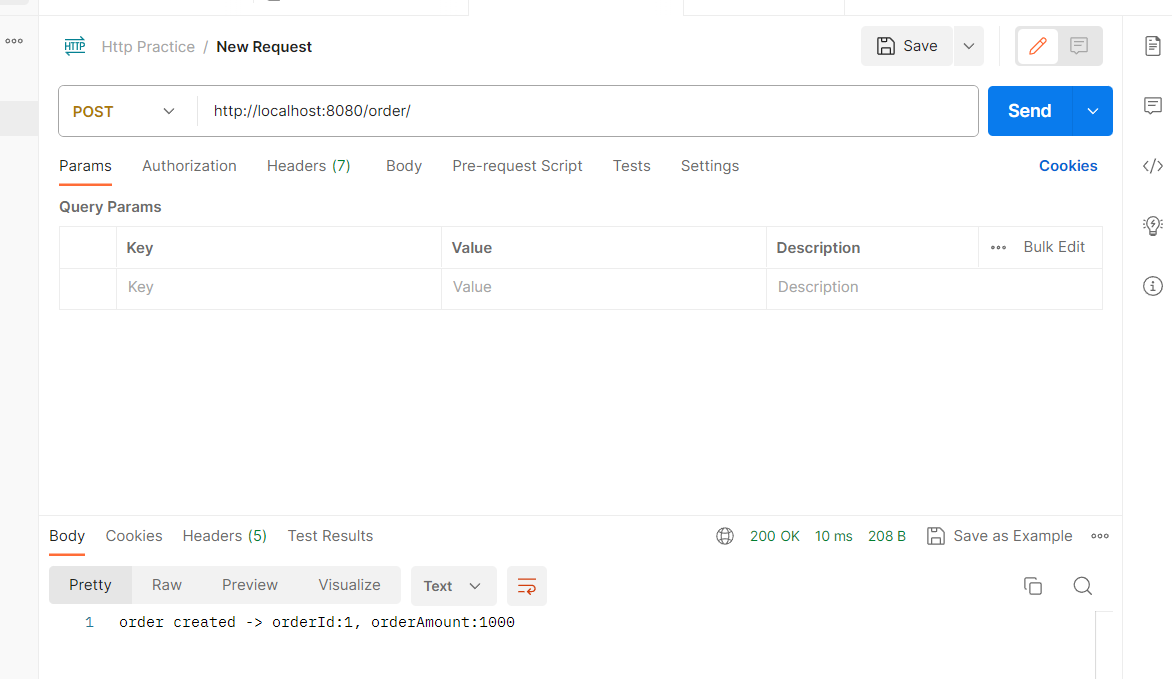The height and width of the screenshot is (679, 1172).
Task: Open the code snippet panel icon
Action: (x=1153, y=165)
